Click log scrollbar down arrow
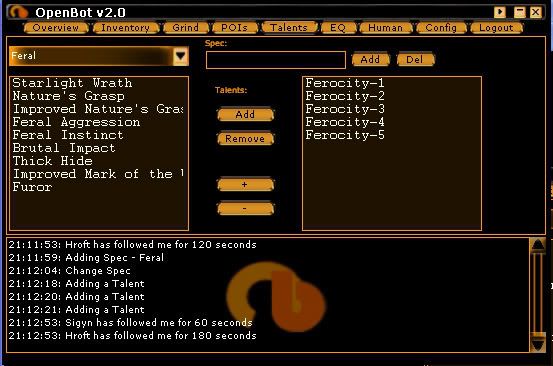 [538, 344]
